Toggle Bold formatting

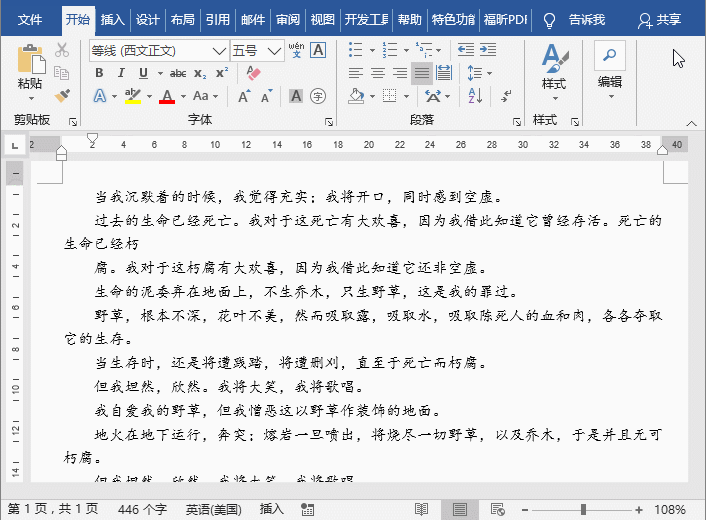100,73
